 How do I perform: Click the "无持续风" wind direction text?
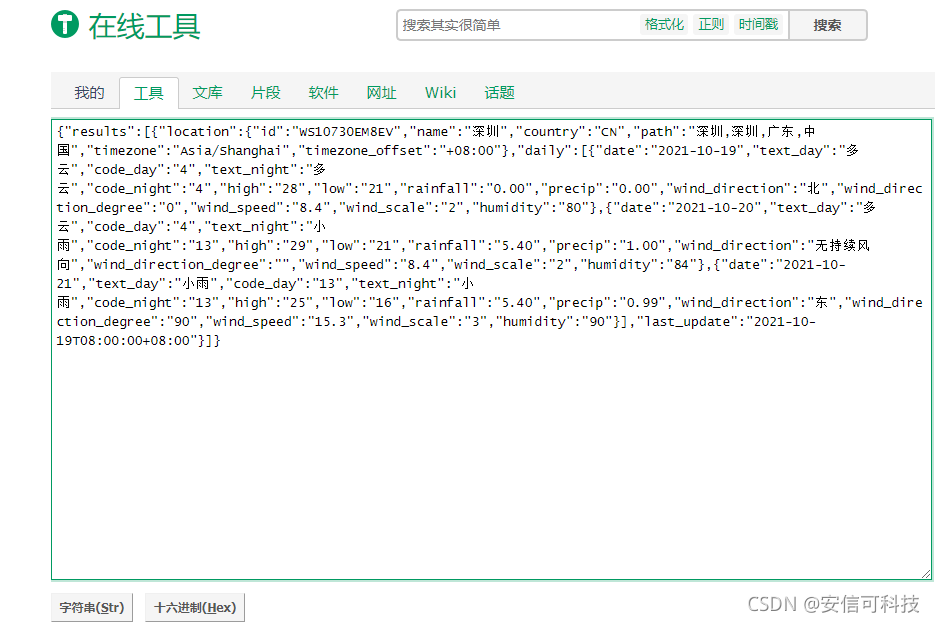point(842,246)
